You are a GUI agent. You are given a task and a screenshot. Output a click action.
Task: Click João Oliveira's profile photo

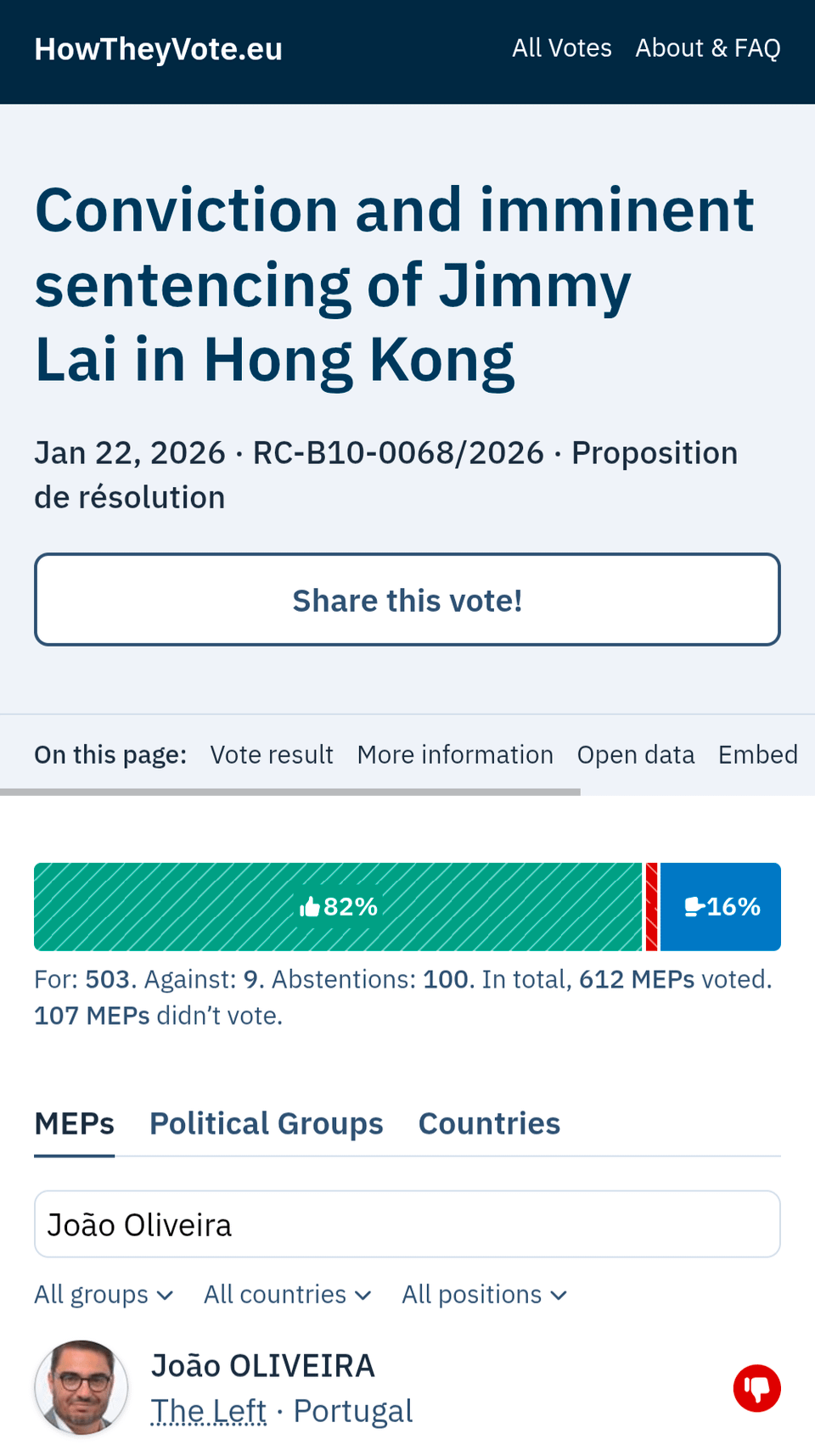point(81,1388)
